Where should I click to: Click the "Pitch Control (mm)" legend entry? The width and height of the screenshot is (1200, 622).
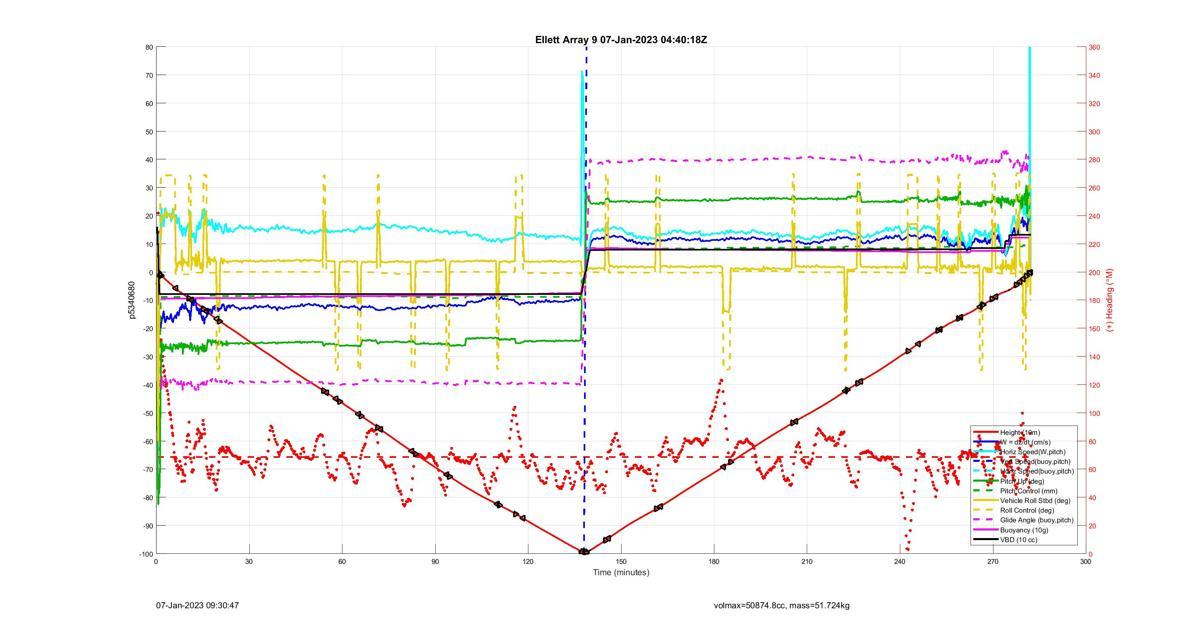[x=1030, y=491]
